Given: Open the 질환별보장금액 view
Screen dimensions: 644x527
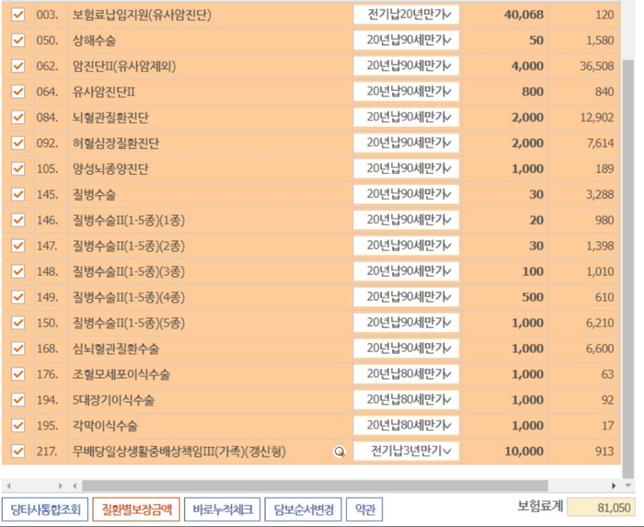Looking at the screenshot, I should click(138, 508).
